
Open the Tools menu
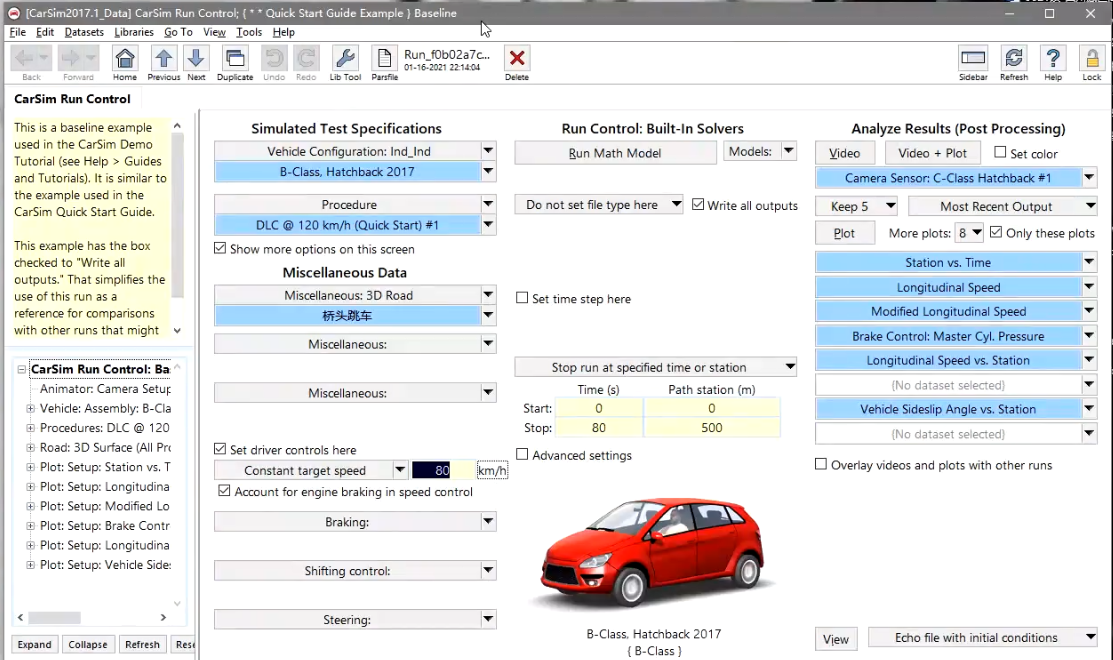[248, 32]
